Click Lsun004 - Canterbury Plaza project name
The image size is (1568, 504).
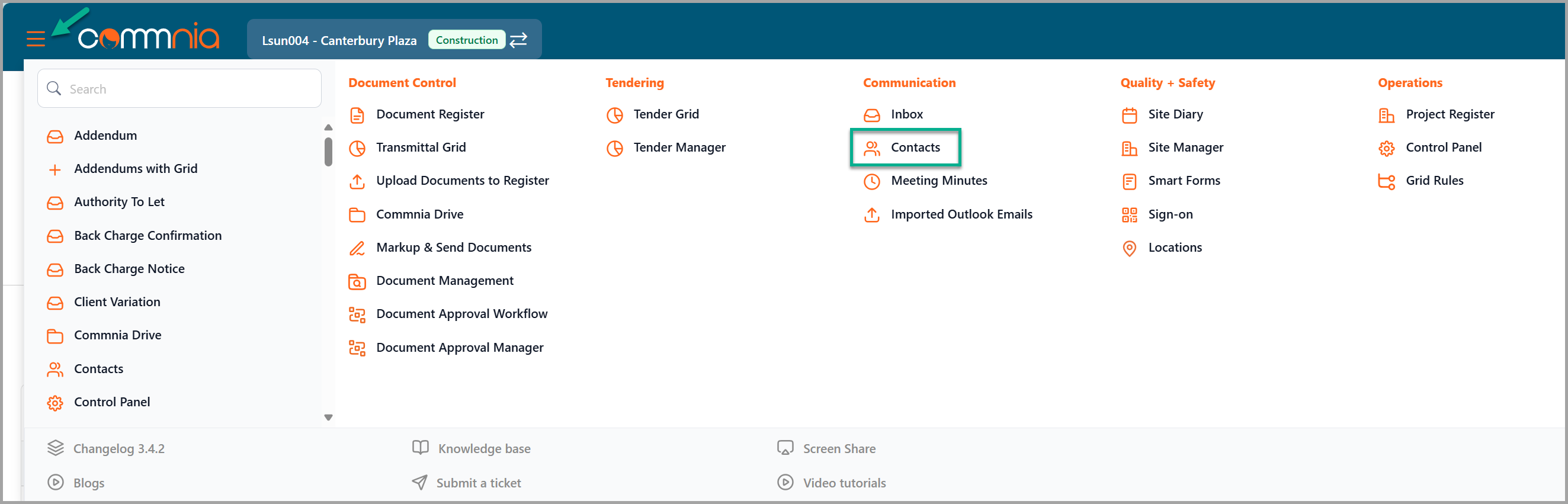click(339, 41)
